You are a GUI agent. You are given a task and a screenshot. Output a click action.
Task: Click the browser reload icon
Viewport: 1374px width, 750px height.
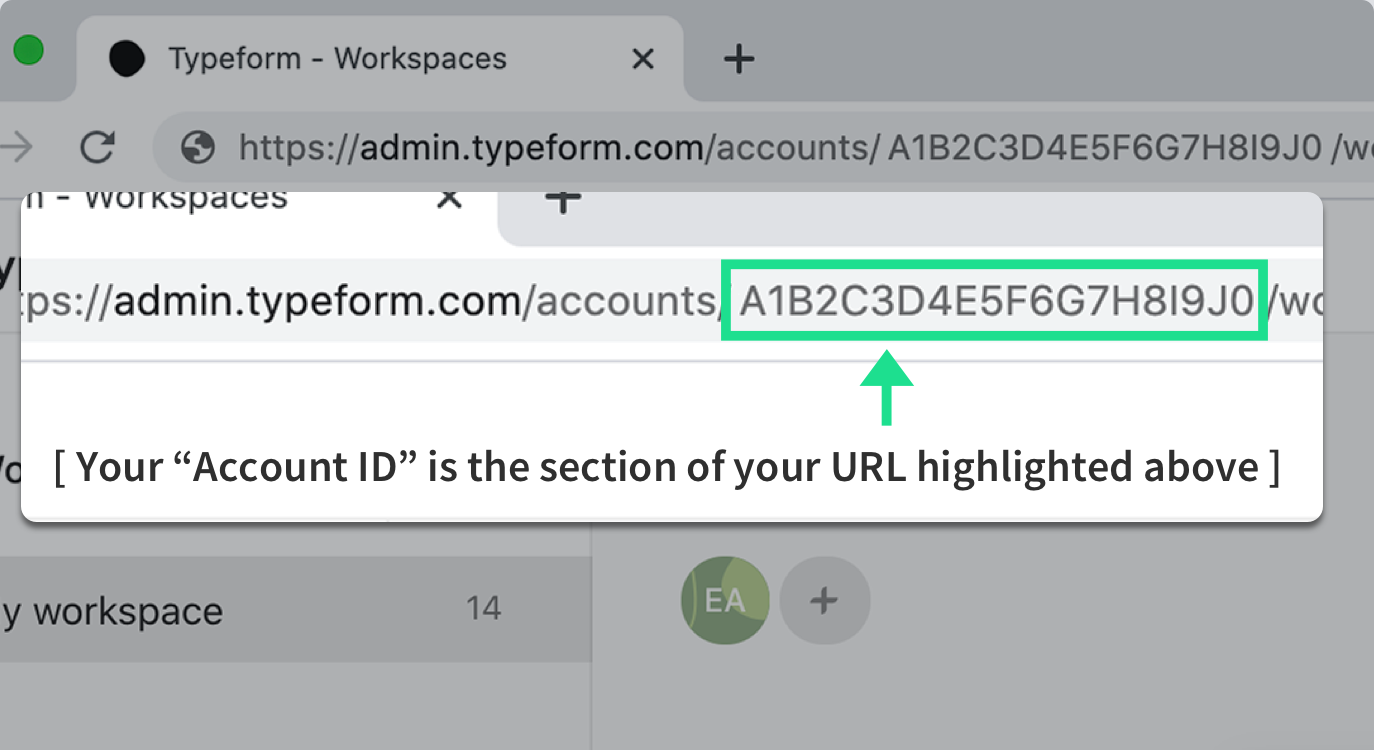click(x=97, y=148)
